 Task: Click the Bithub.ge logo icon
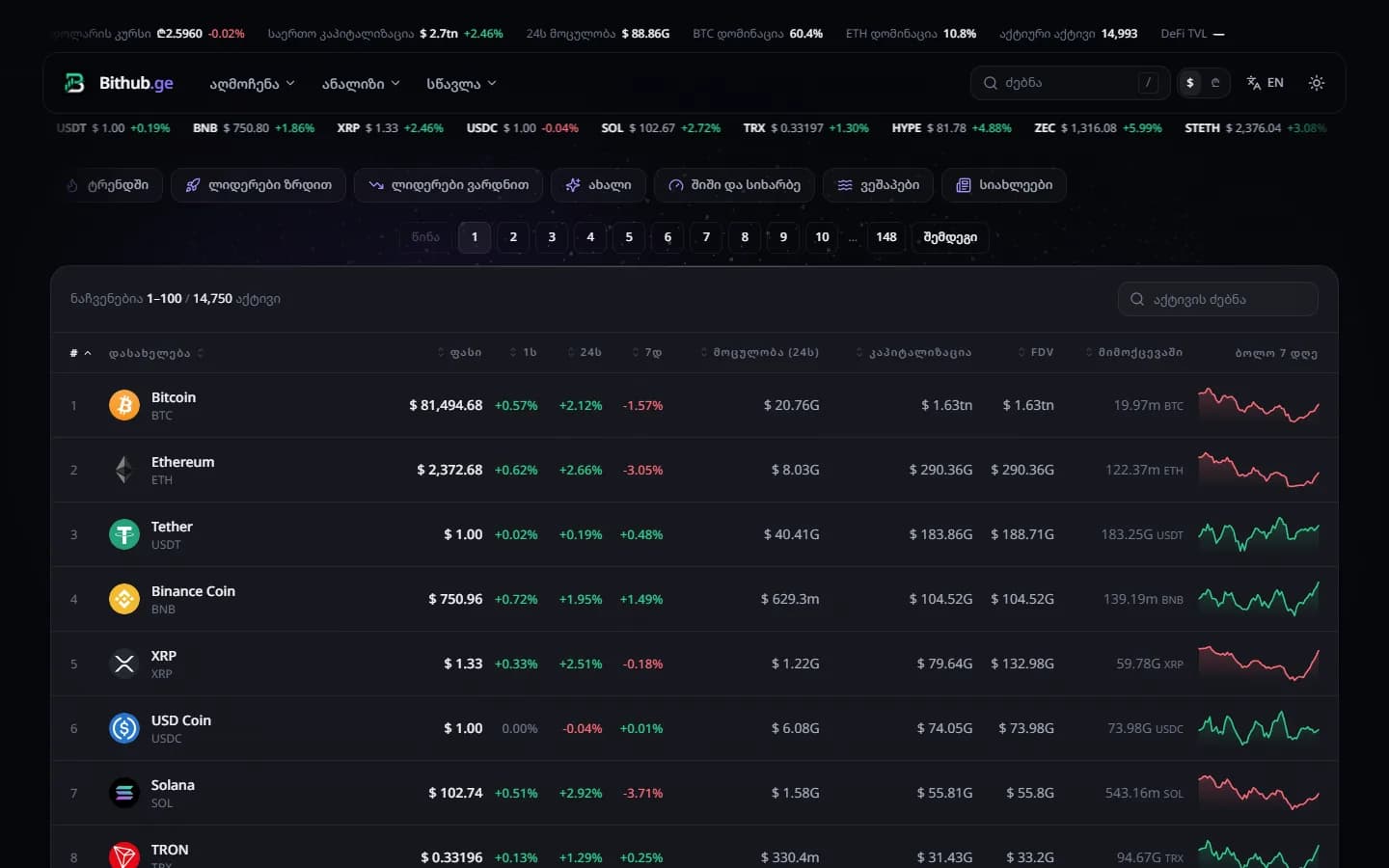pos(74,83)
